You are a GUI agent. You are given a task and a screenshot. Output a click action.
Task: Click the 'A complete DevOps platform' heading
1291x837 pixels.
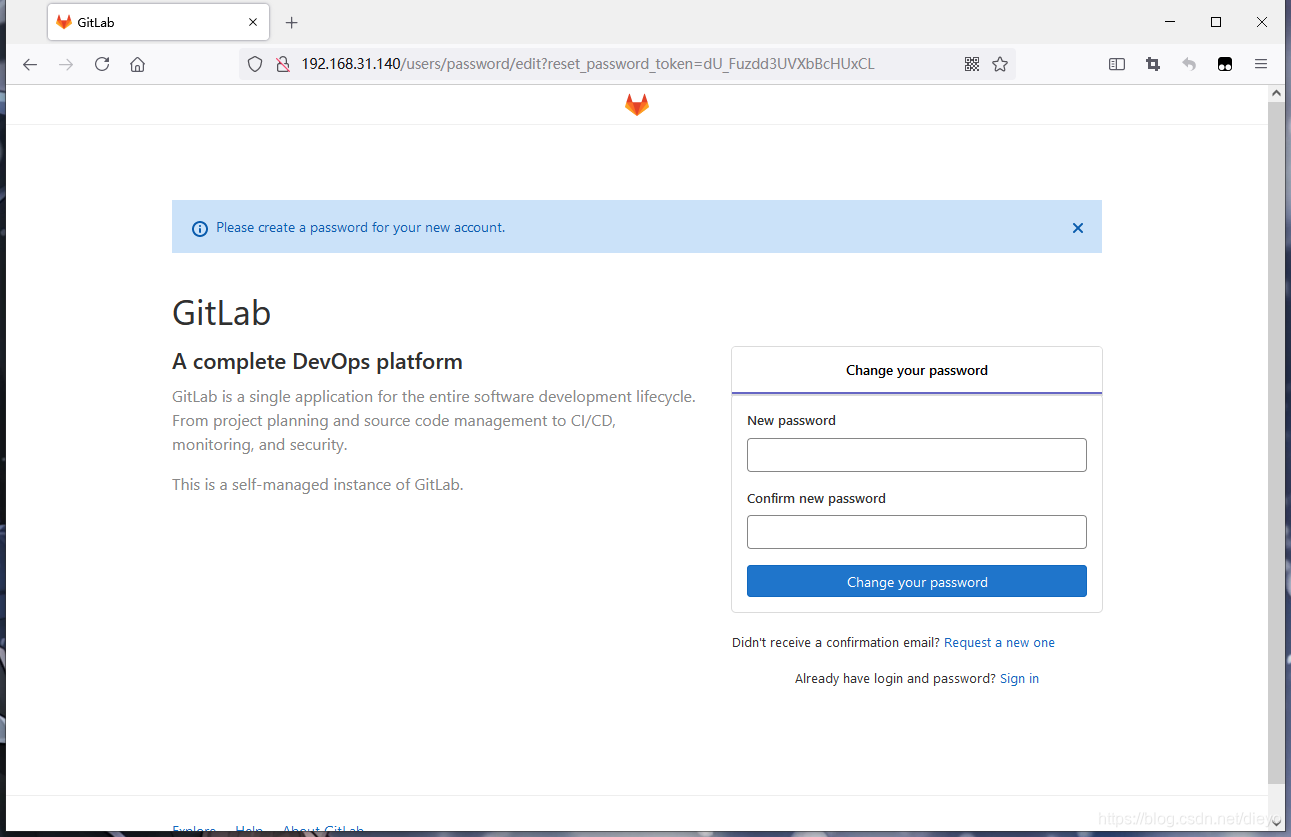point(317,362)
